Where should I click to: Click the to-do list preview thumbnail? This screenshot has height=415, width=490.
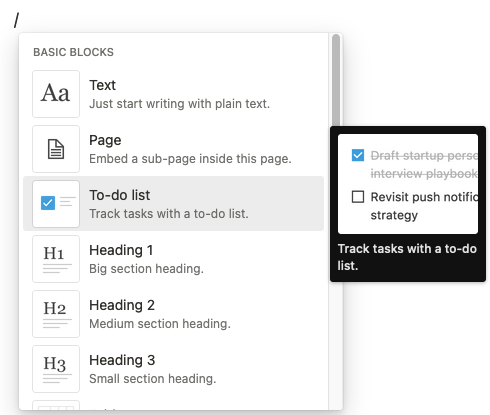point(408,184)
